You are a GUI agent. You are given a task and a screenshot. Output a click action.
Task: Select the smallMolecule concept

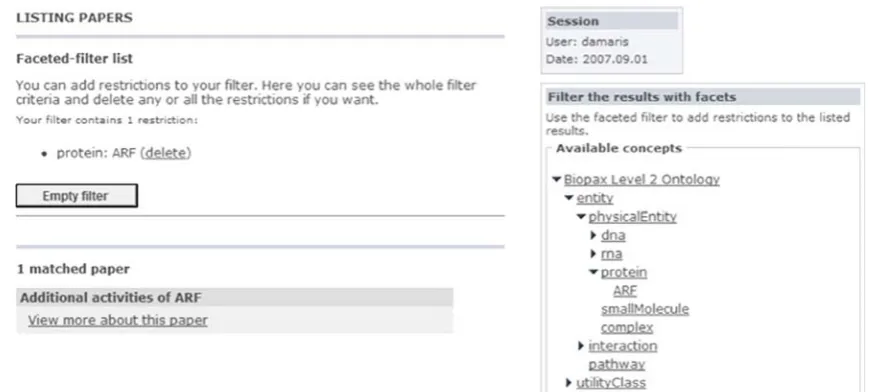[645, 309]
